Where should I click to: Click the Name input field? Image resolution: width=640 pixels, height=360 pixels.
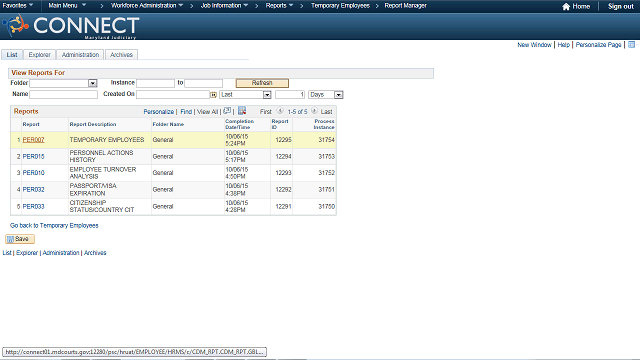pyautogui.click(x=64, y=94)
